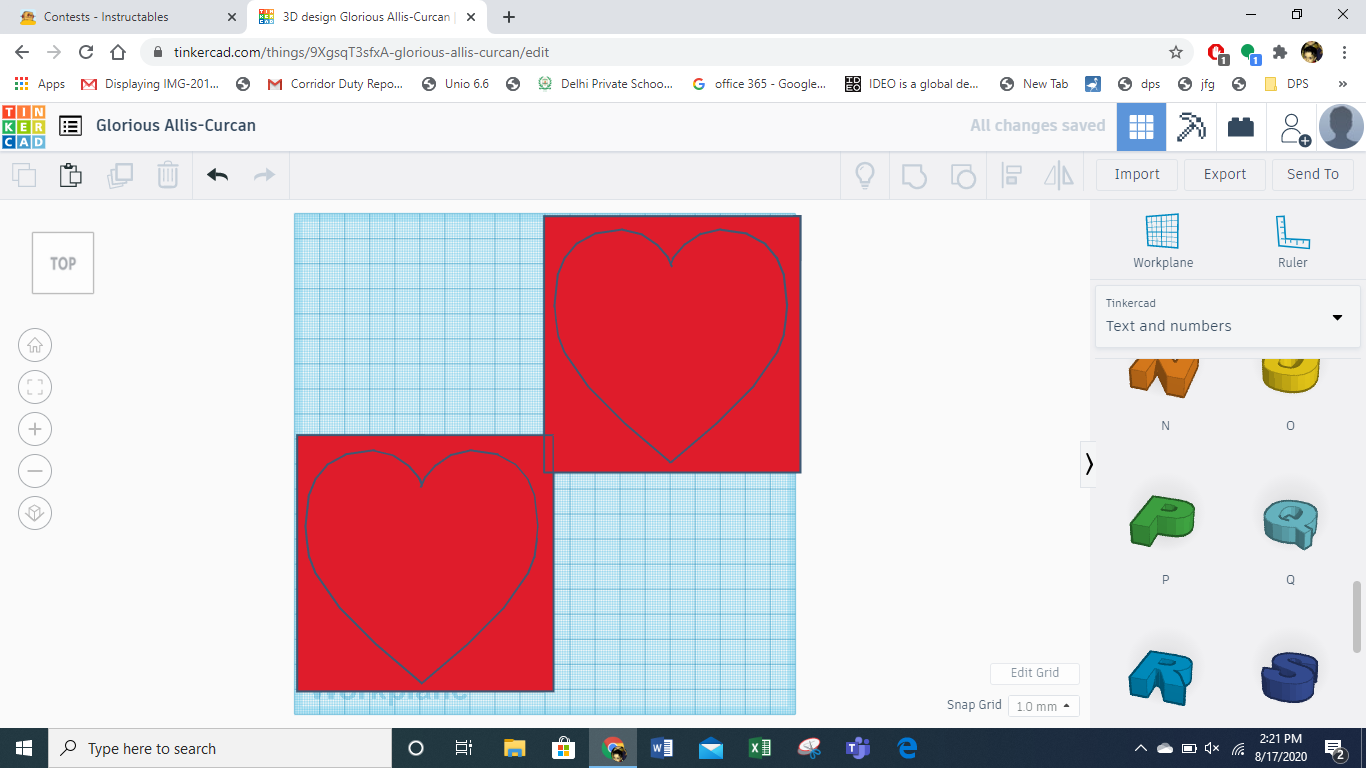Screen dimensions: 1366x768
Task: Open Word from the taskbar
Action: click(663, 748)
